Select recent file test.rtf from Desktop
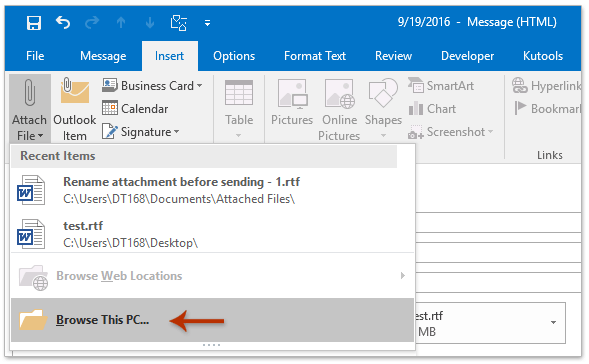The width and height of the screenshot is (589, 364). pyautogui.click(x=213, y=234)
